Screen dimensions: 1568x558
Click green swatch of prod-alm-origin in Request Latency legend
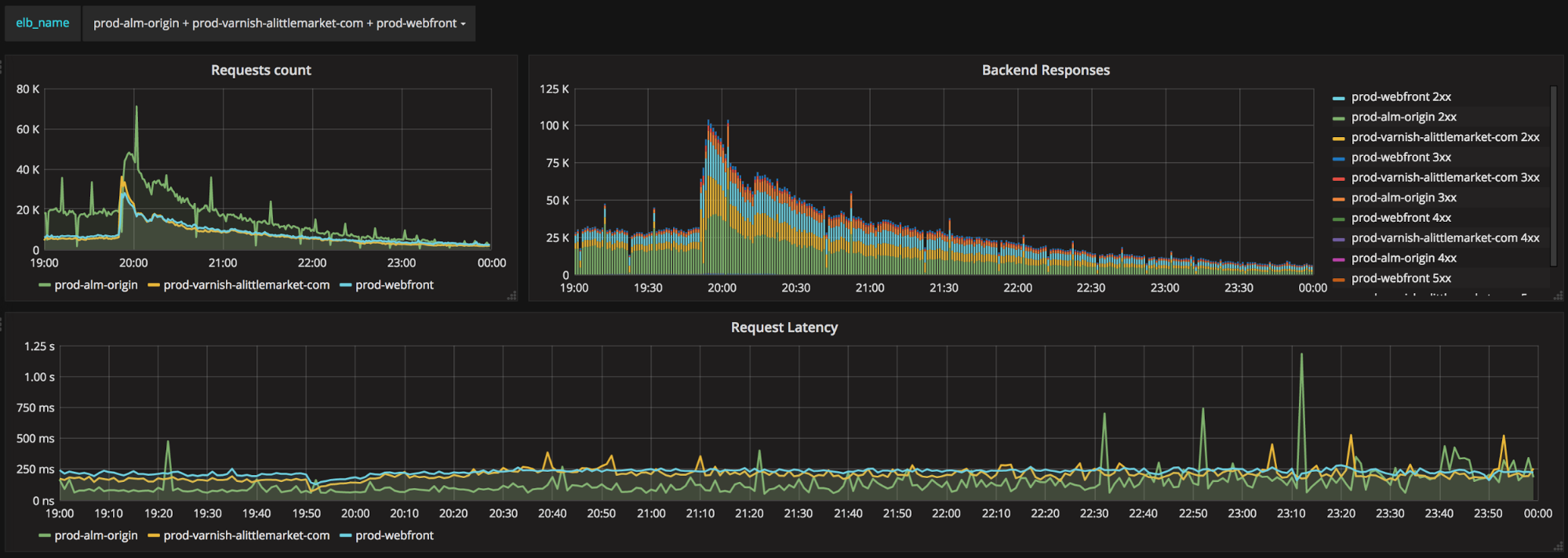45,536
